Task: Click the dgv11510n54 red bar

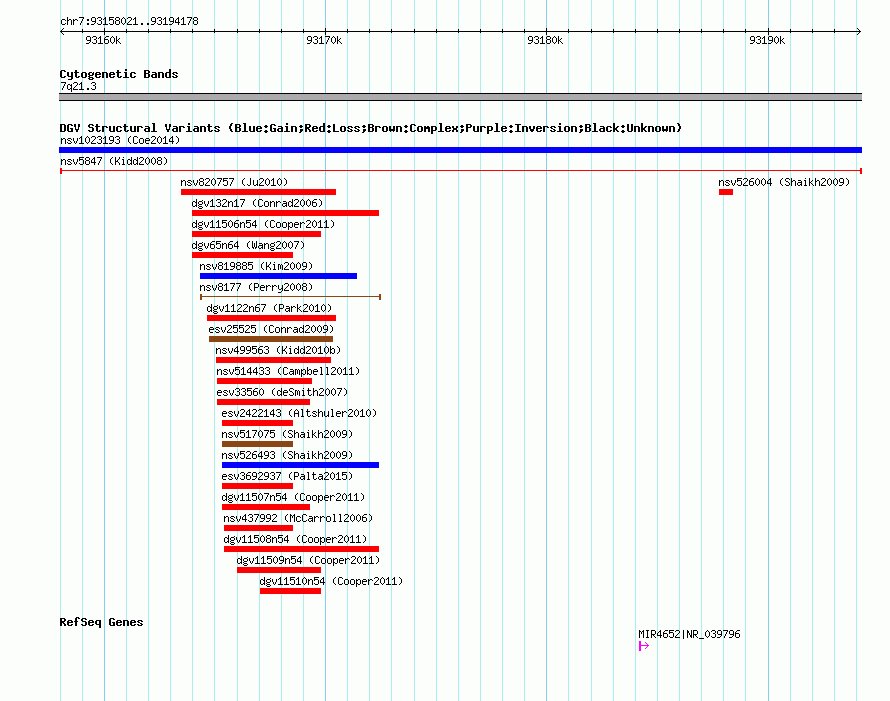Action: 291,591
